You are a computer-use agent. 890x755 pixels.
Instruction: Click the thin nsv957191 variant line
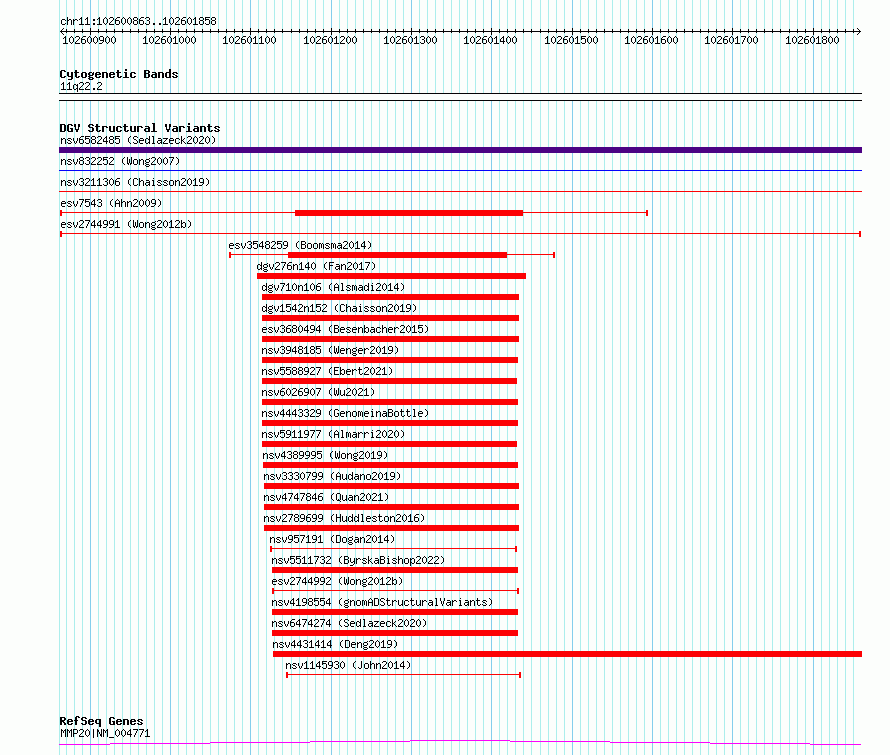click(393, 549)
